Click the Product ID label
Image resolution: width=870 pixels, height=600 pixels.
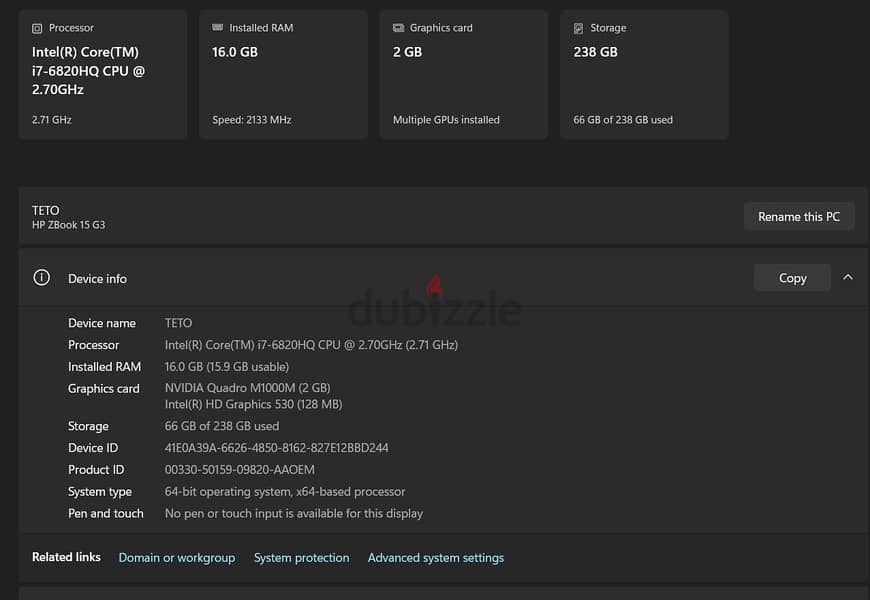[96, 470]
